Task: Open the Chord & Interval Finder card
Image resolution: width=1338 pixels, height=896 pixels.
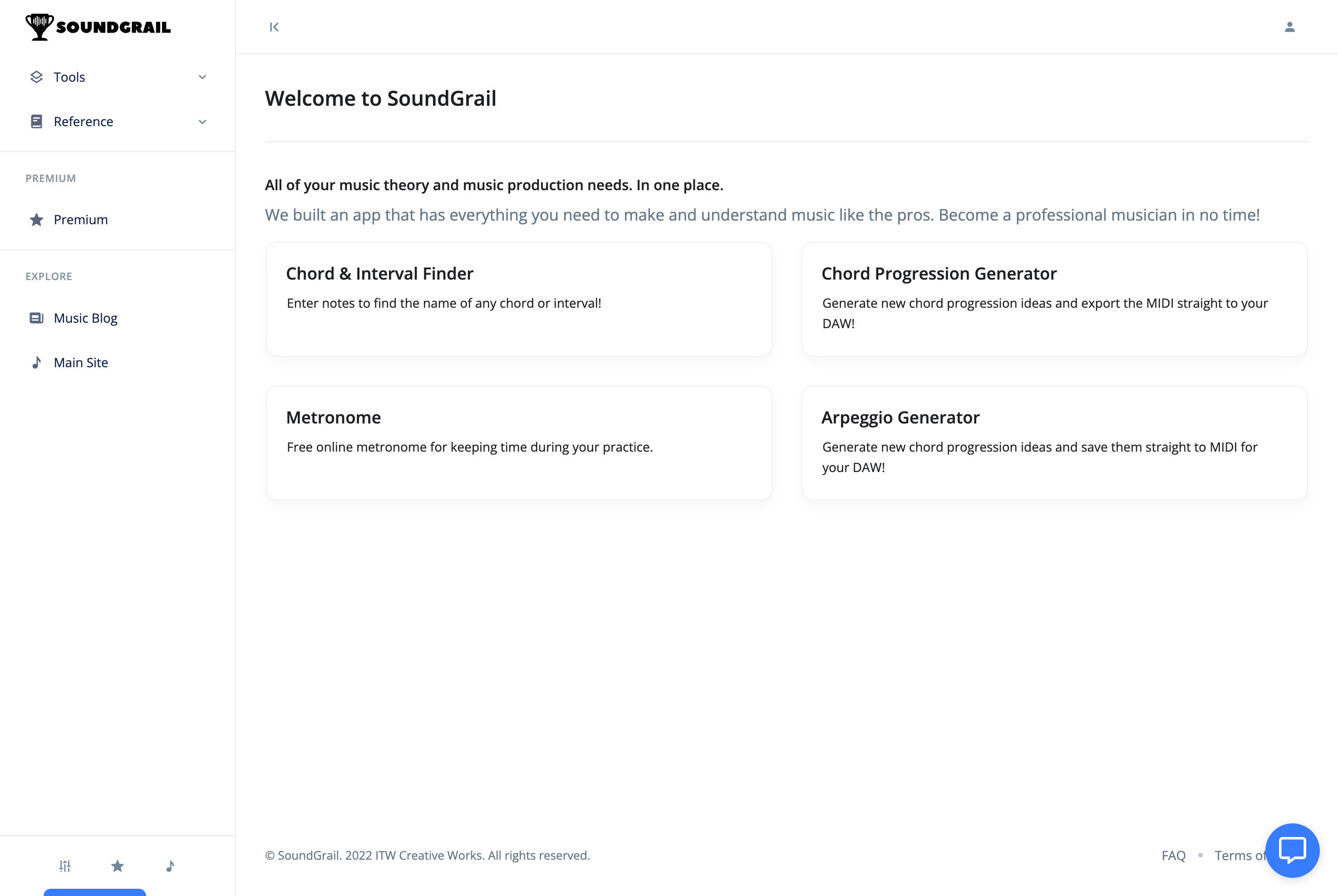Action: coord(519,300)
